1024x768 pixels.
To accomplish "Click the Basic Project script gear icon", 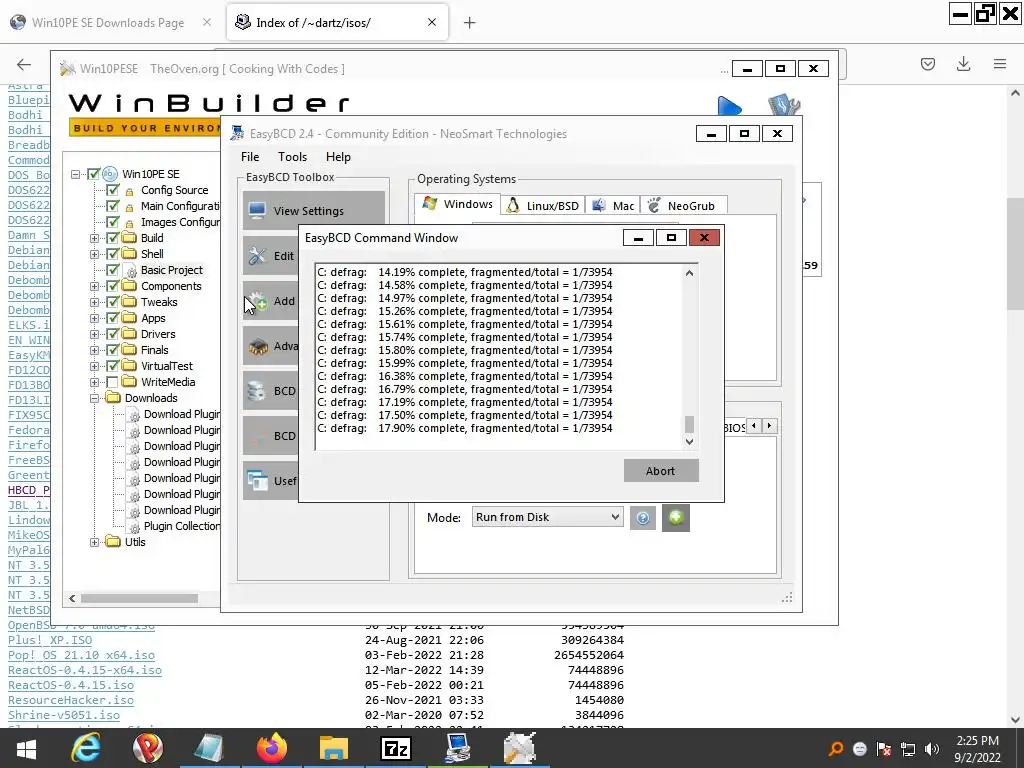I will click(131, 270).
